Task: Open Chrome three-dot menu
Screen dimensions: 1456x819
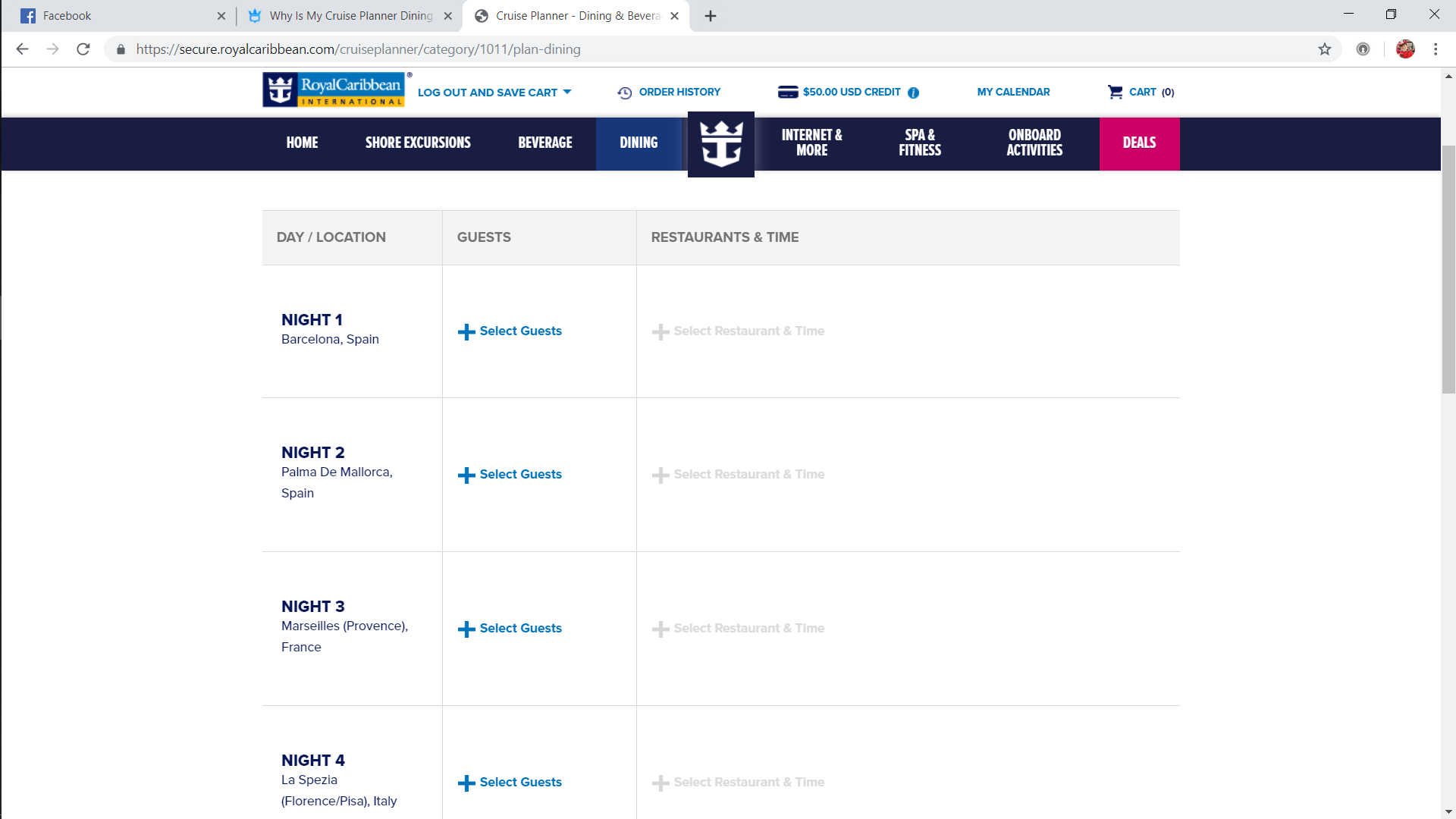Action: (x=1436, y=49)
